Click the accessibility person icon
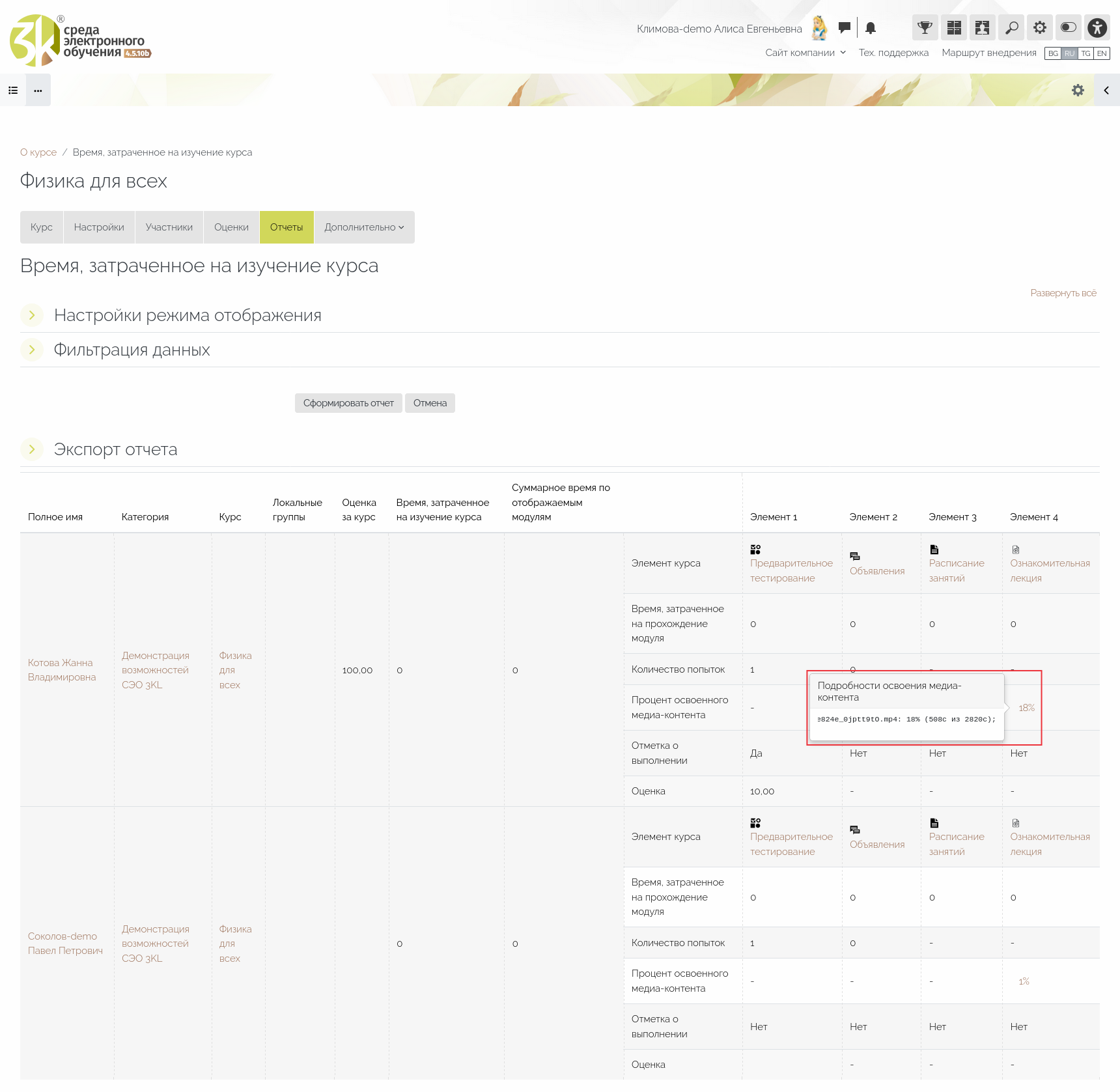Screen dimensions: 1120x1092 [x=1097, y=27]
